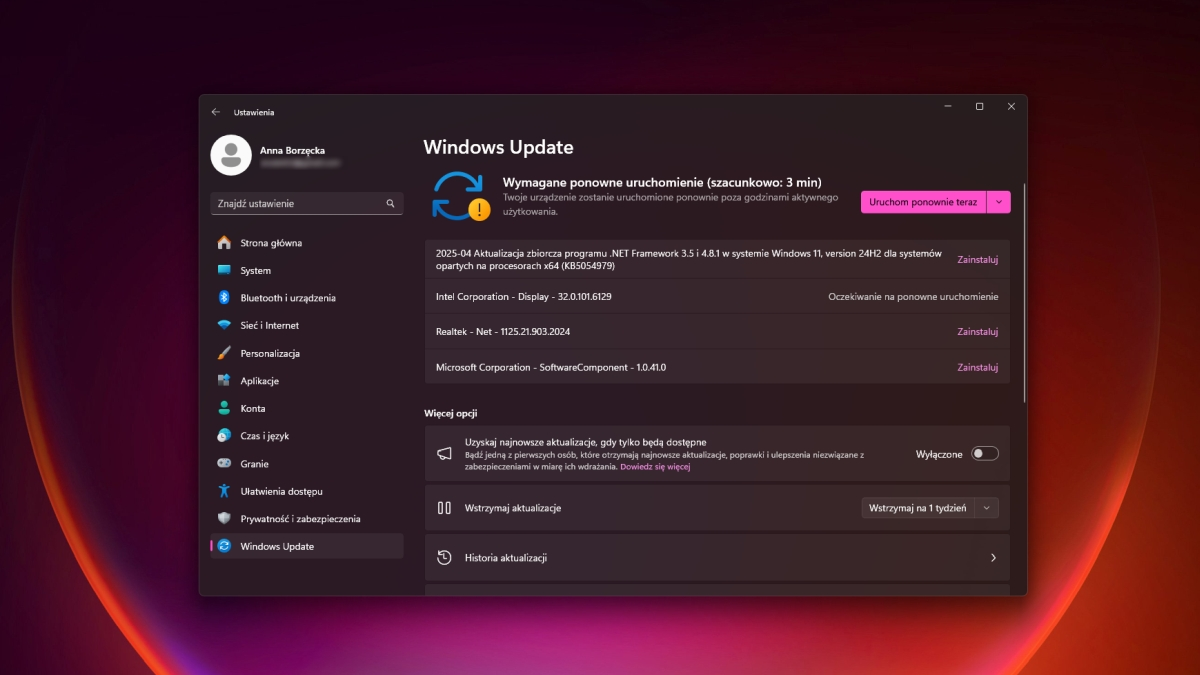Click Zainstaluj for the .NET Framework update
The height and width of the screenshot is (675, 1200).
977,258
